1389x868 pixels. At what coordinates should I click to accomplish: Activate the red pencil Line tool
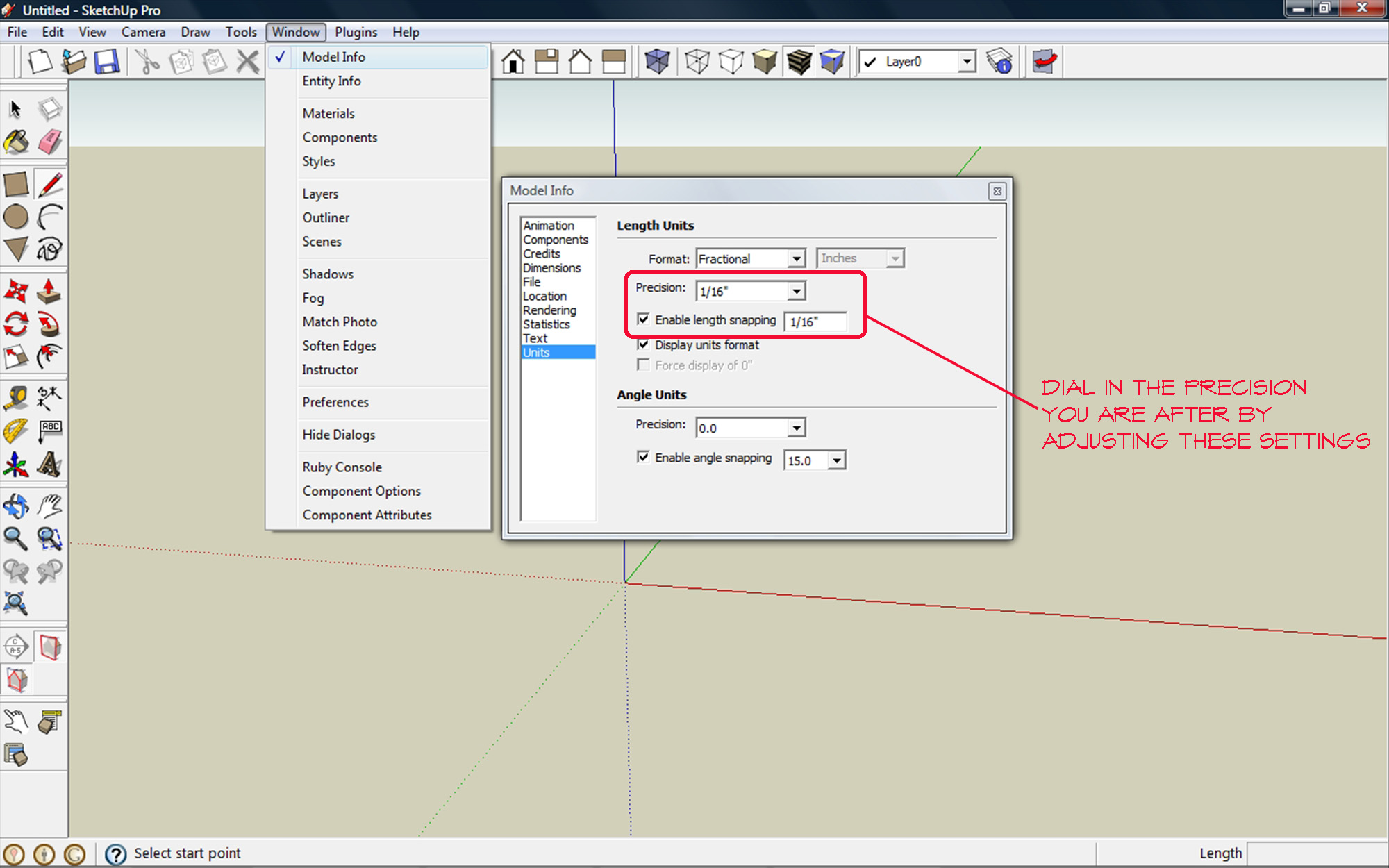[x=49, y=184]
